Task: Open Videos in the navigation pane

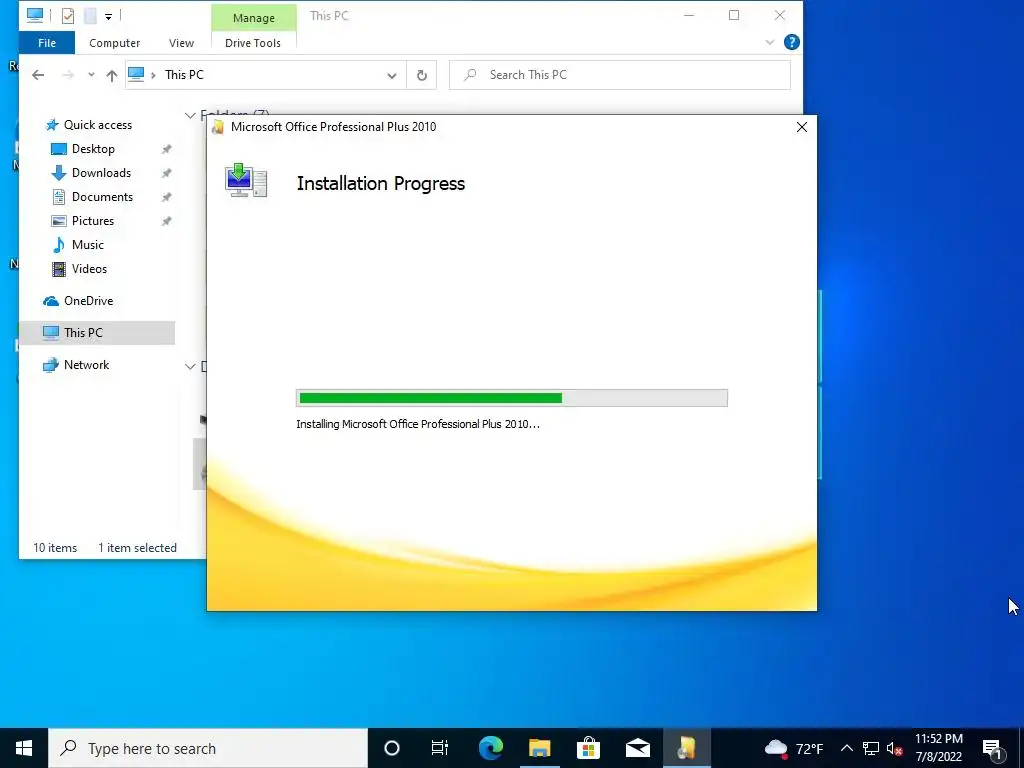Action: (x=89, y=269)
